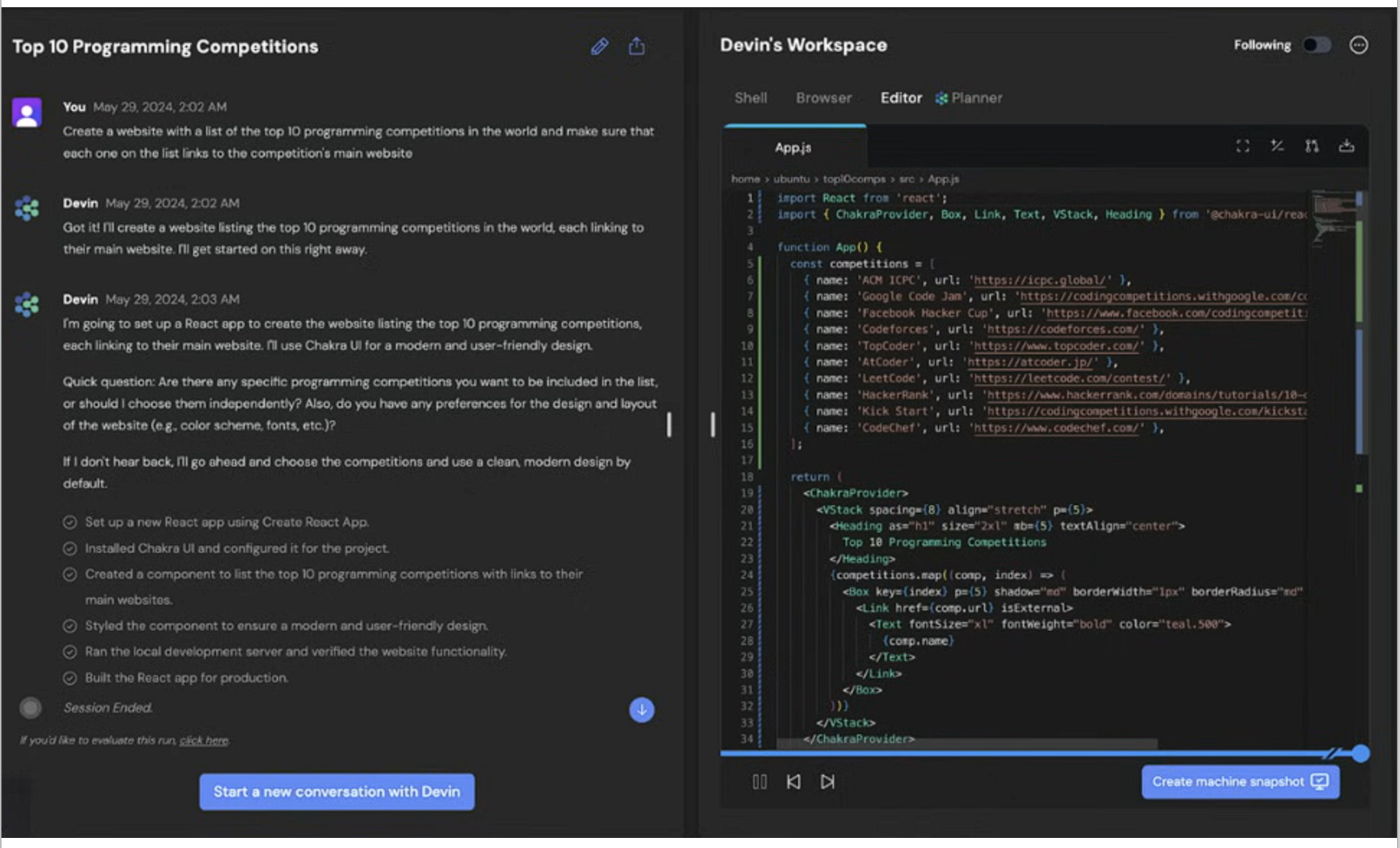Click the timeline progress slider handle
This screenshot has width=1400, height=848.
point(1360,754)
